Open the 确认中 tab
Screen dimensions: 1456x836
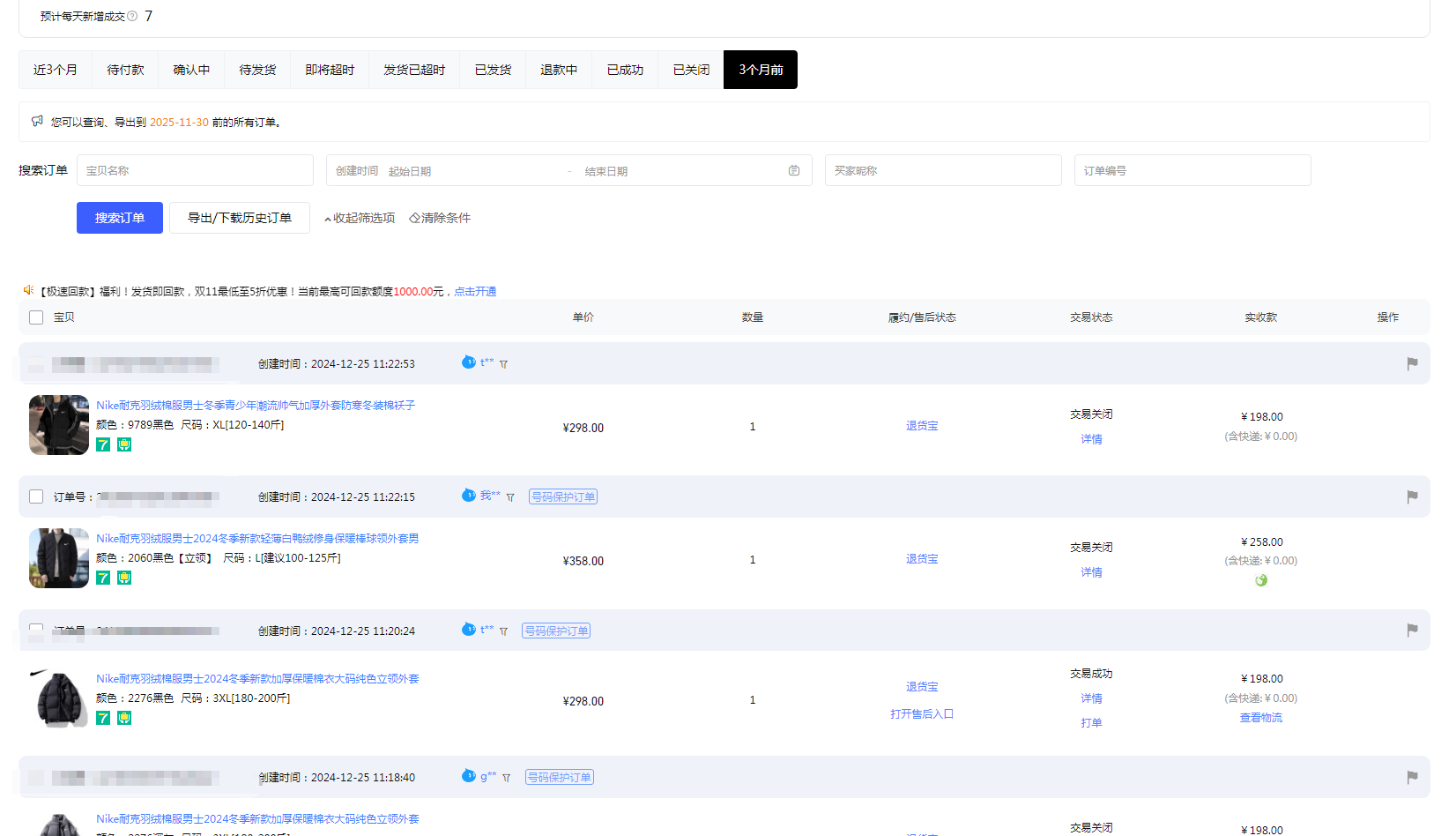(191, 70)
